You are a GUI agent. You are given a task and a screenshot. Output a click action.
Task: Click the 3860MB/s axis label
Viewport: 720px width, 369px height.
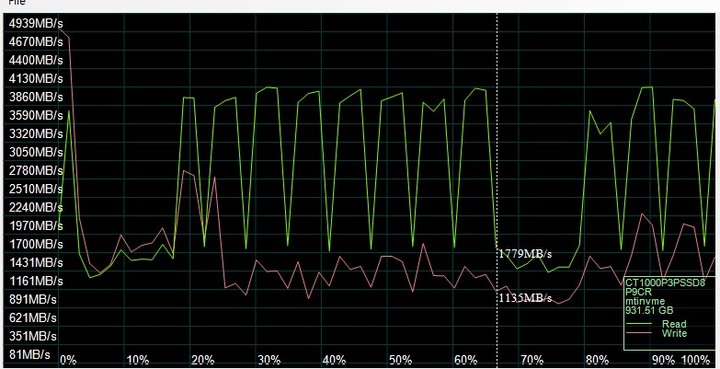(35, 97)
